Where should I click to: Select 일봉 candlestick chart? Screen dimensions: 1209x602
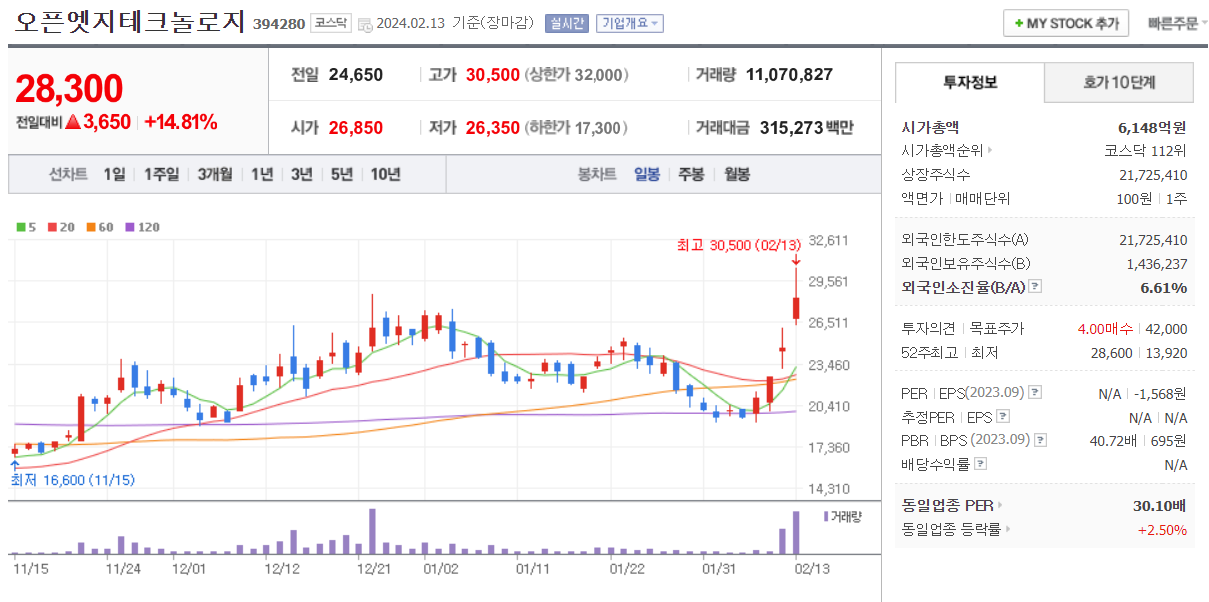[647, 174]
